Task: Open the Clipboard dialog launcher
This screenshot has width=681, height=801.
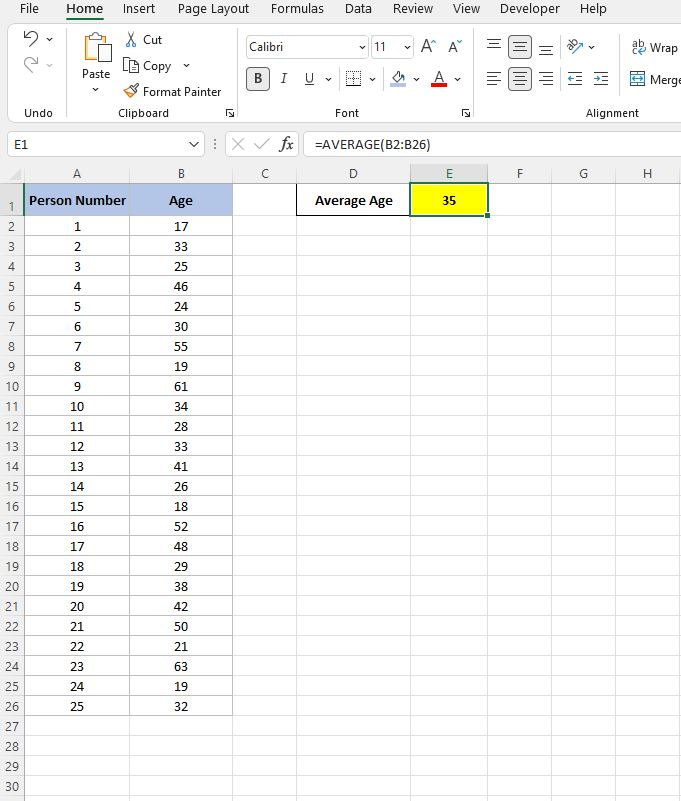Action: coord(230,113)
